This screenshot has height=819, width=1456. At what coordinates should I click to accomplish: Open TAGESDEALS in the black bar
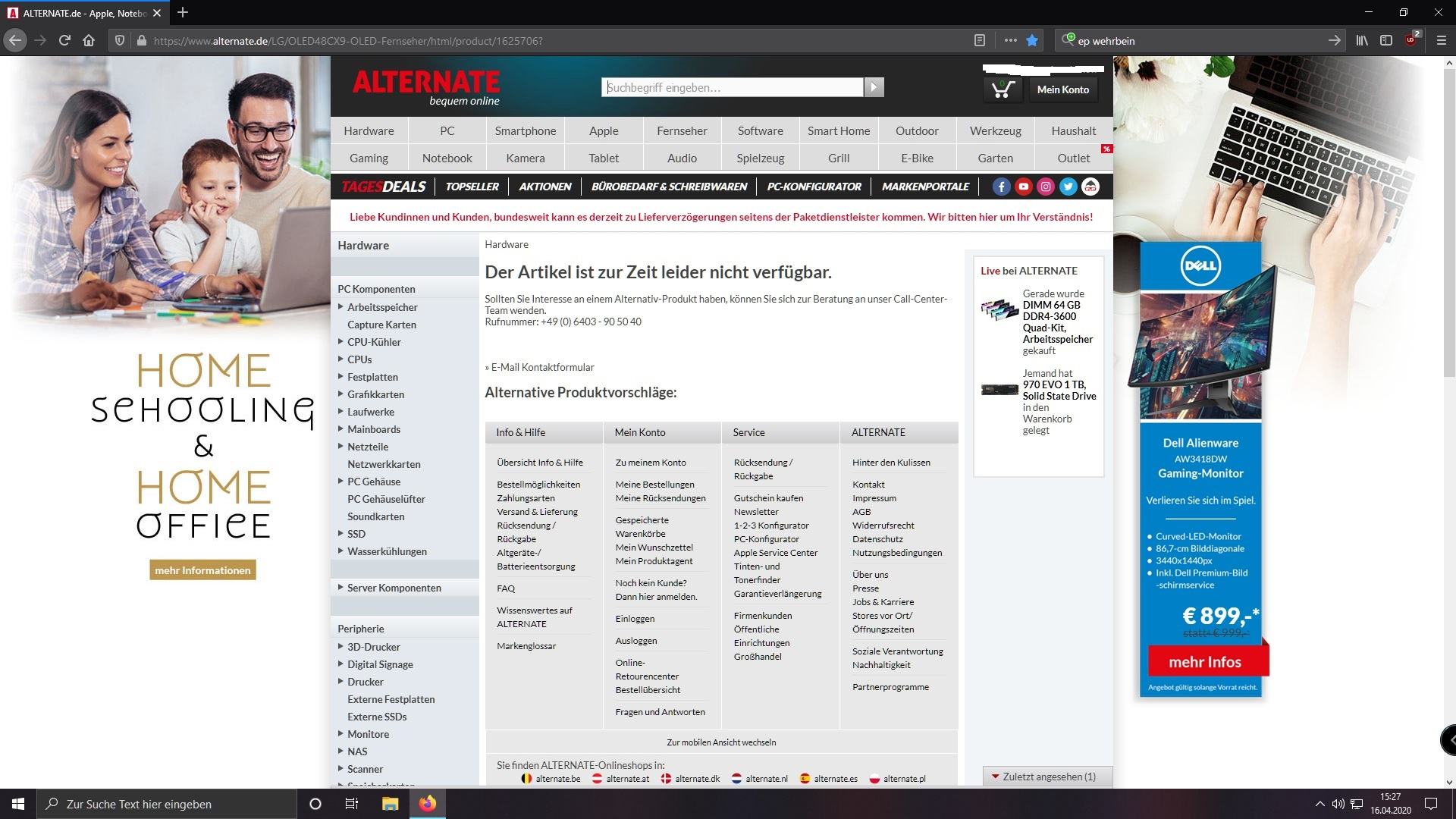point(383,187)
